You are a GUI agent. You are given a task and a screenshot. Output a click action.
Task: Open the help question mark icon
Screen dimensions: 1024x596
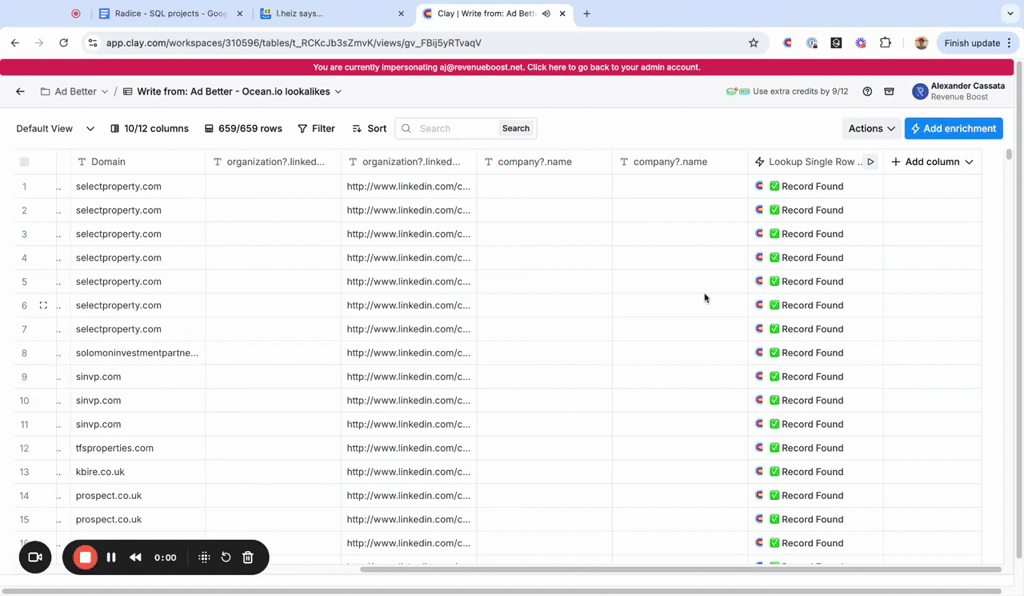[867, 91]
